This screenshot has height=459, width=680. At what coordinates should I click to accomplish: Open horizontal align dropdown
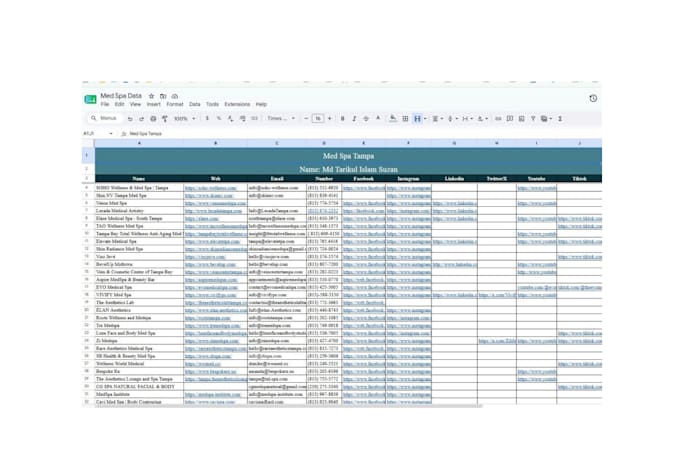click(x=438, y=118)
